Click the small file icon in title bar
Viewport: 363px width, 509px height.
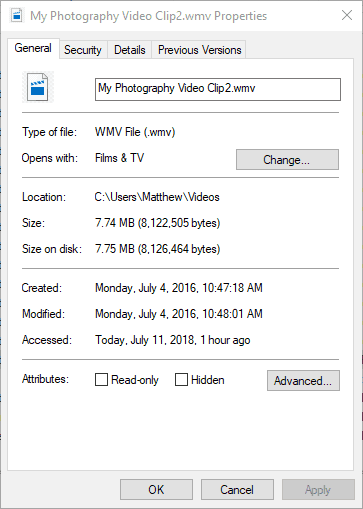pyautogui.click(x=17, y=15)
